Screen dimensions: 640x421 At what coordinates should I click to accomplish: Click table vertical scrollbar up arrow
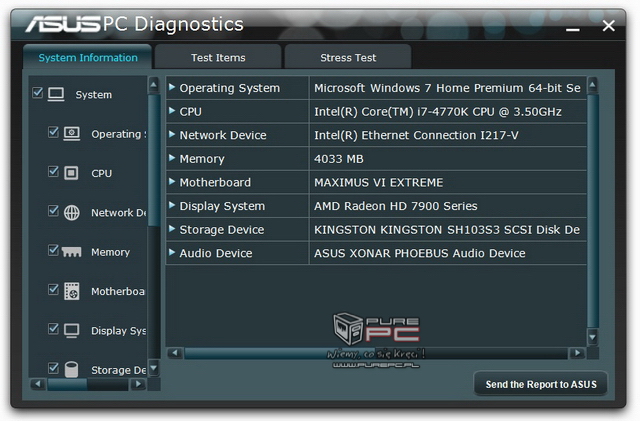coord(593,85)
